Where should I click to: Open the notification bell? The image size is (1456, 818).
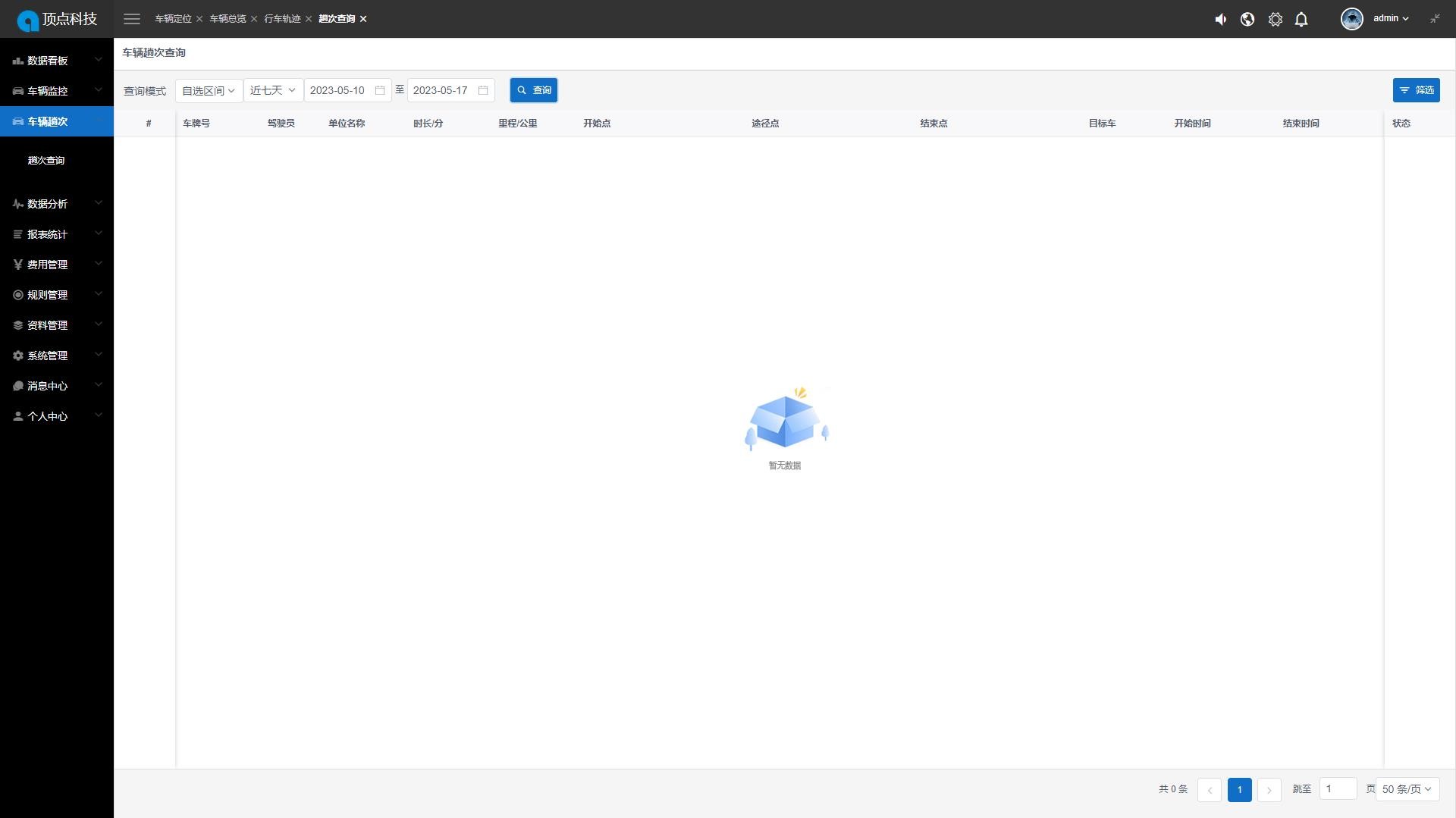[x=1301, y=20]
